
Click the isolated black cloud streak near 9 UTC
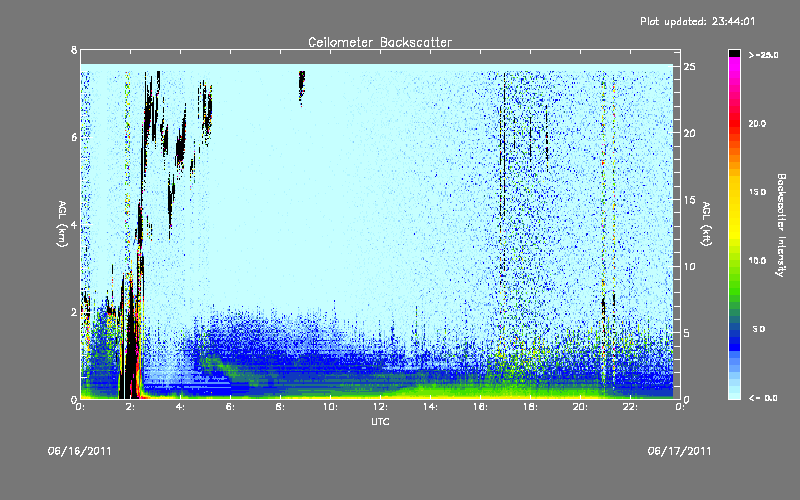click(302, 87)
